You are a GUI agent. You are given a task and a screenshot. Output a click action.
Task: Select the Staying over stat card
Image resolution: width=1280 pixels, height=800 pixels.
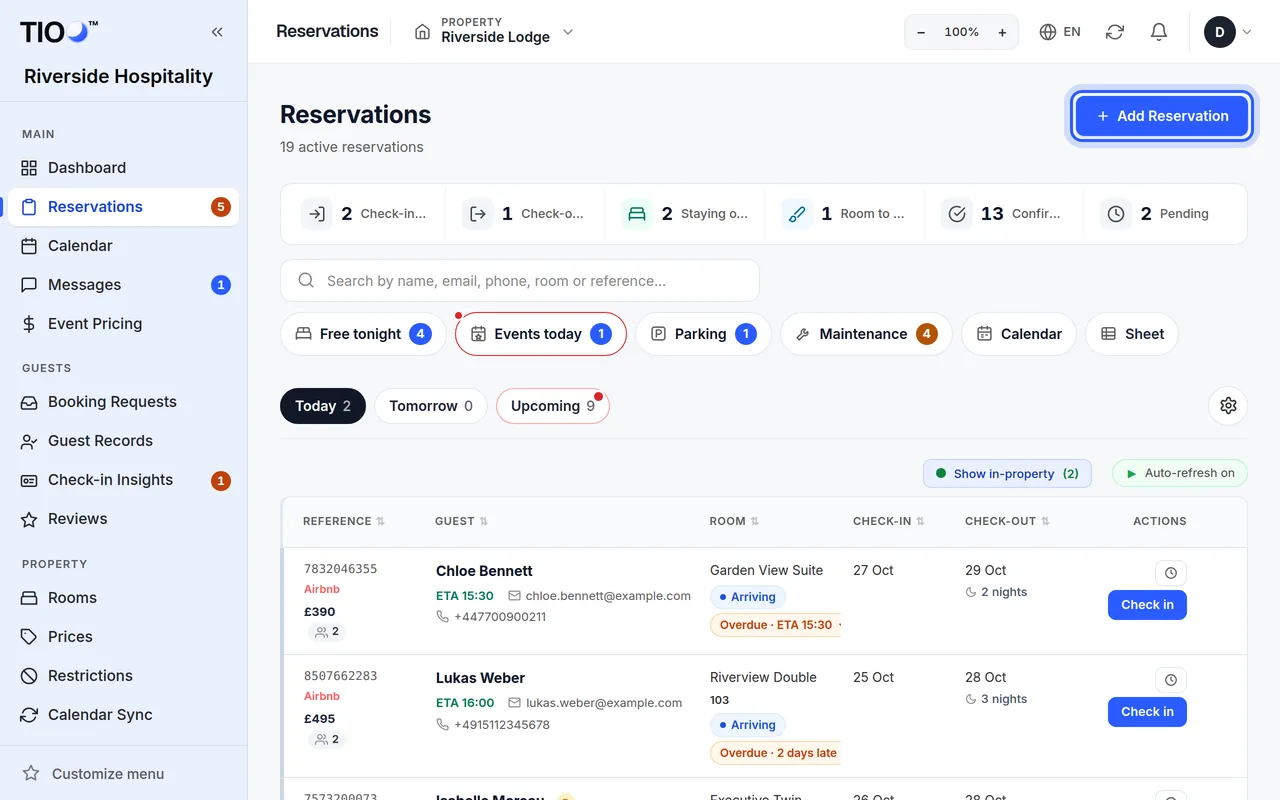click(684, 214)
